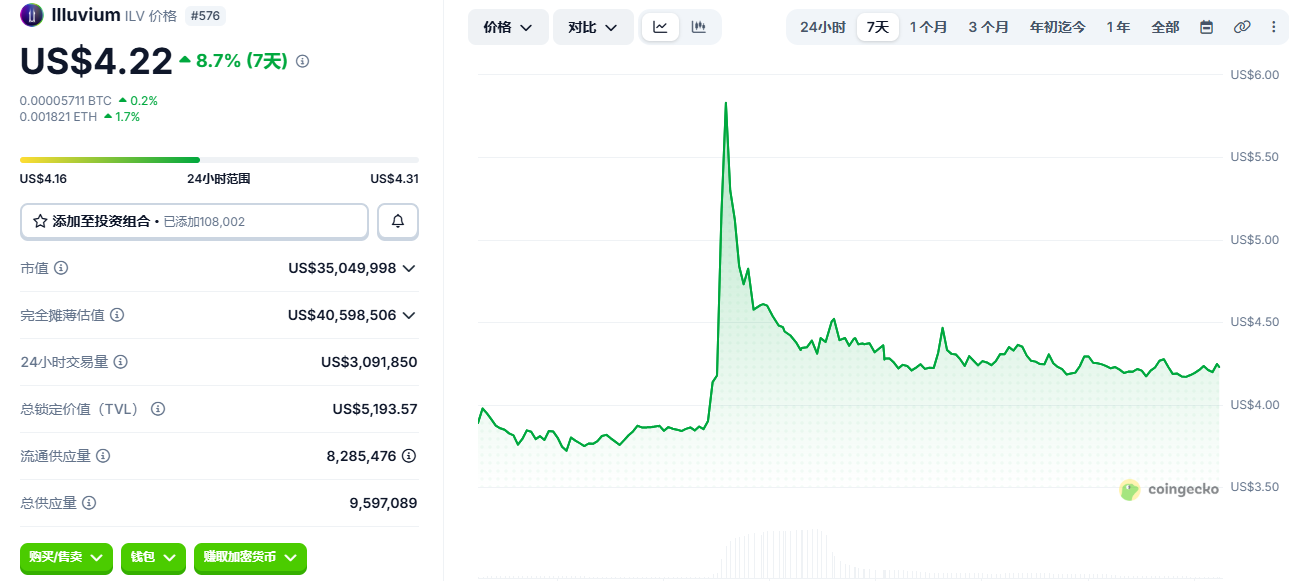Click the bell alert button

398,221
